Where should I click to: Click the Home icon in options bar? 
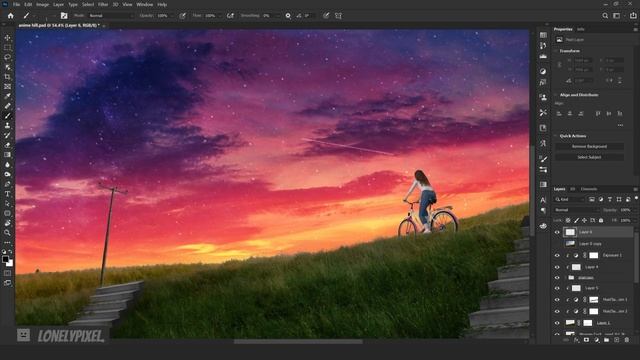pos(11,16)
